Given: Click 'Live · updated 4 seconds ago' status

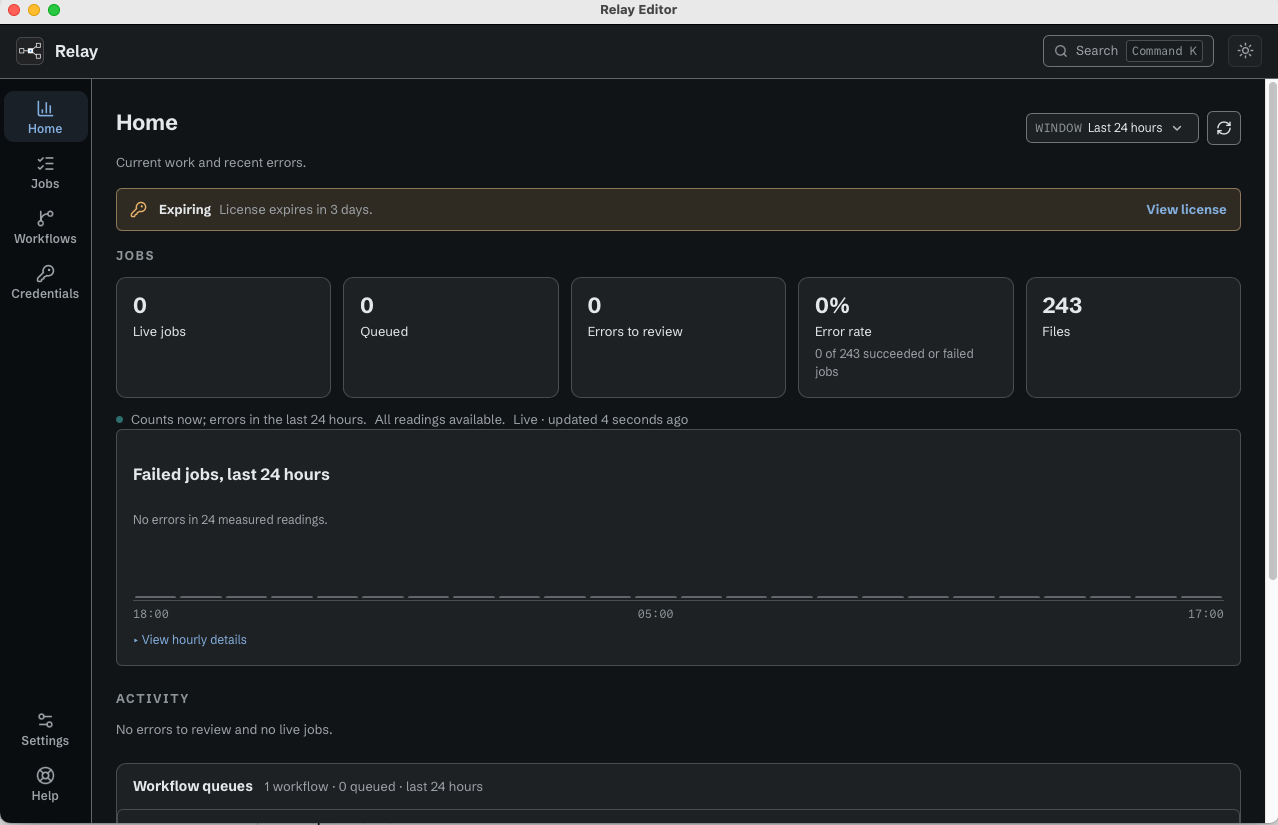Looking at the screenshot, I should (x=600, y=420).
